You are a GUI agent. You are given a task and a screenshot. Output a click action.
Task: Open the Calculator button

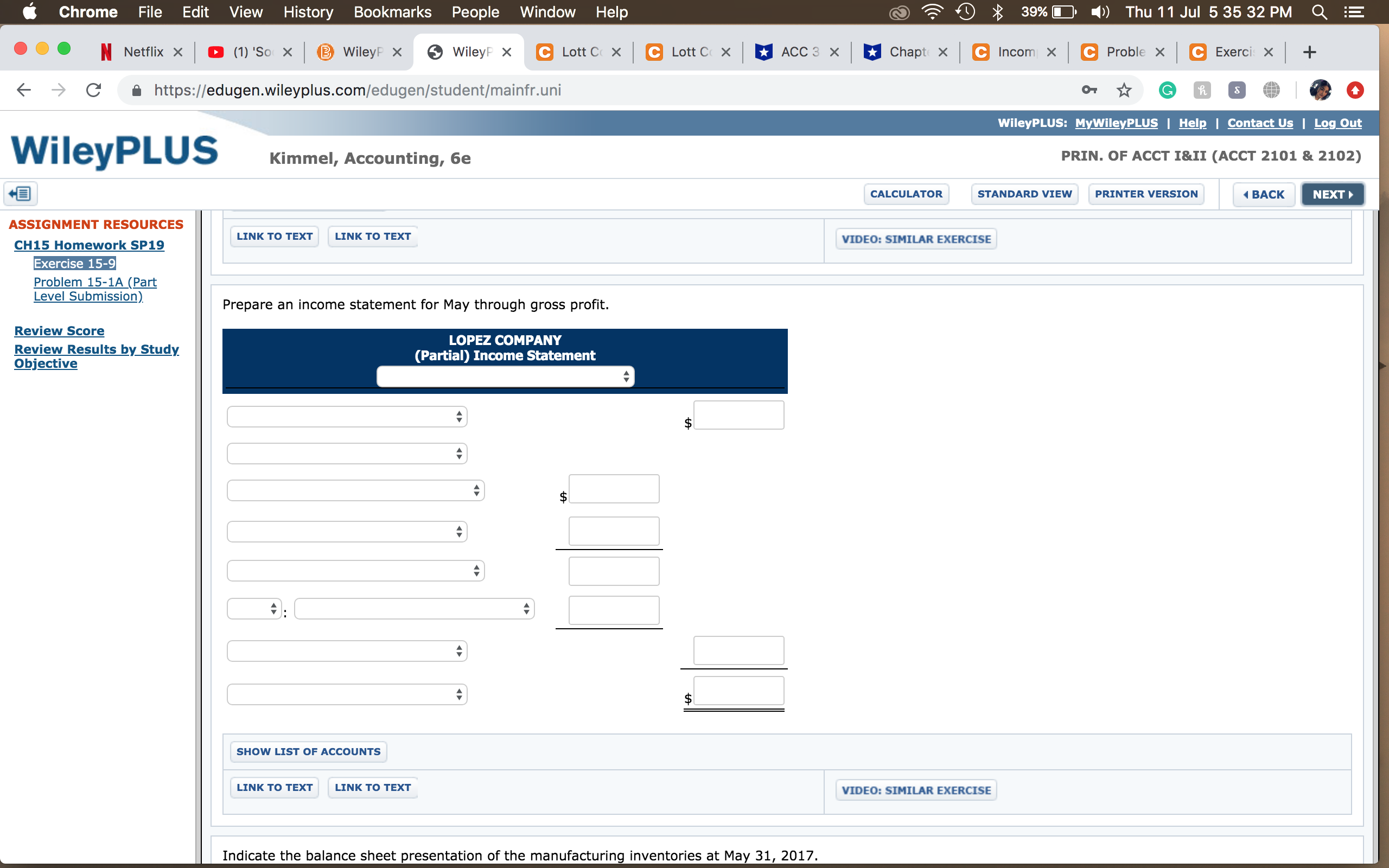906,194
